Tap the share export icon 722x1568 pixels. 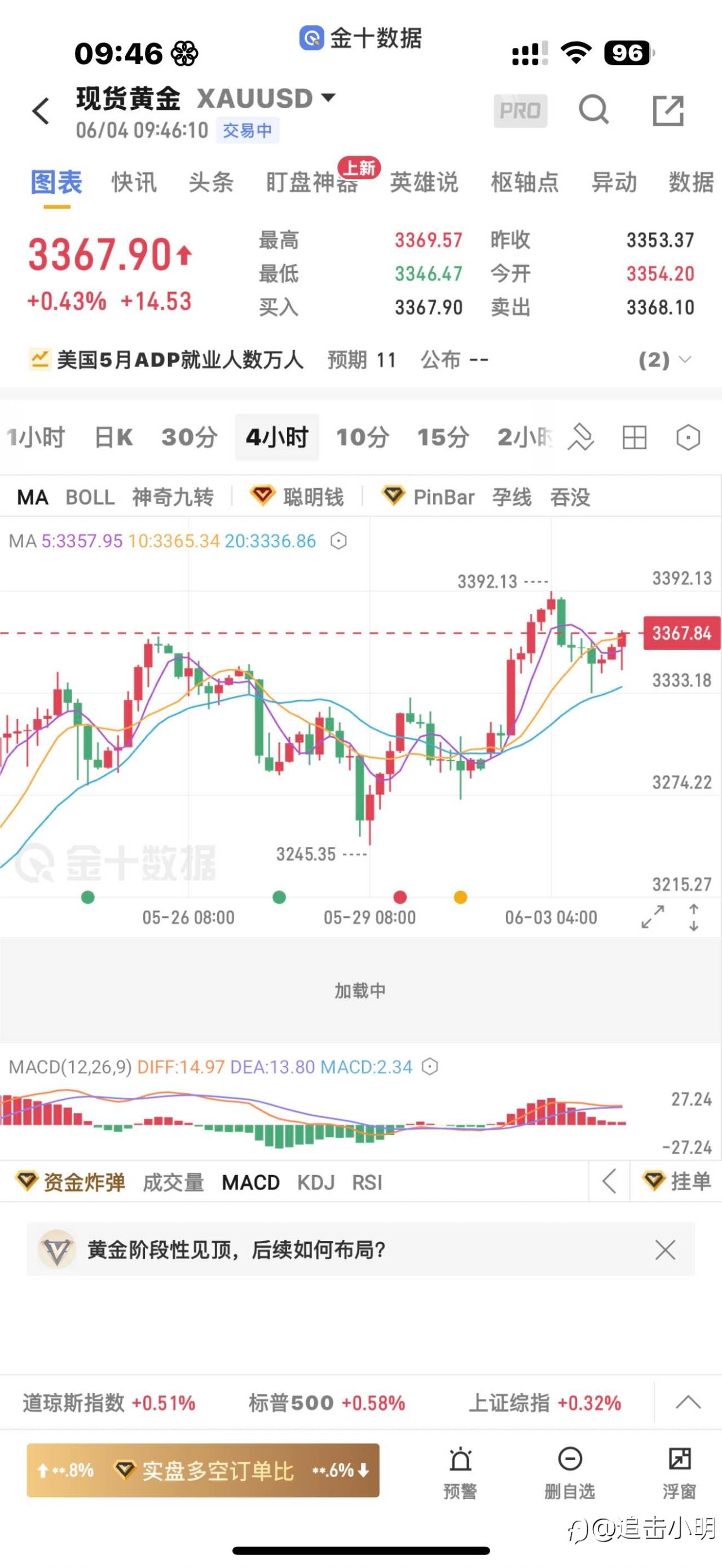[668, 111]
